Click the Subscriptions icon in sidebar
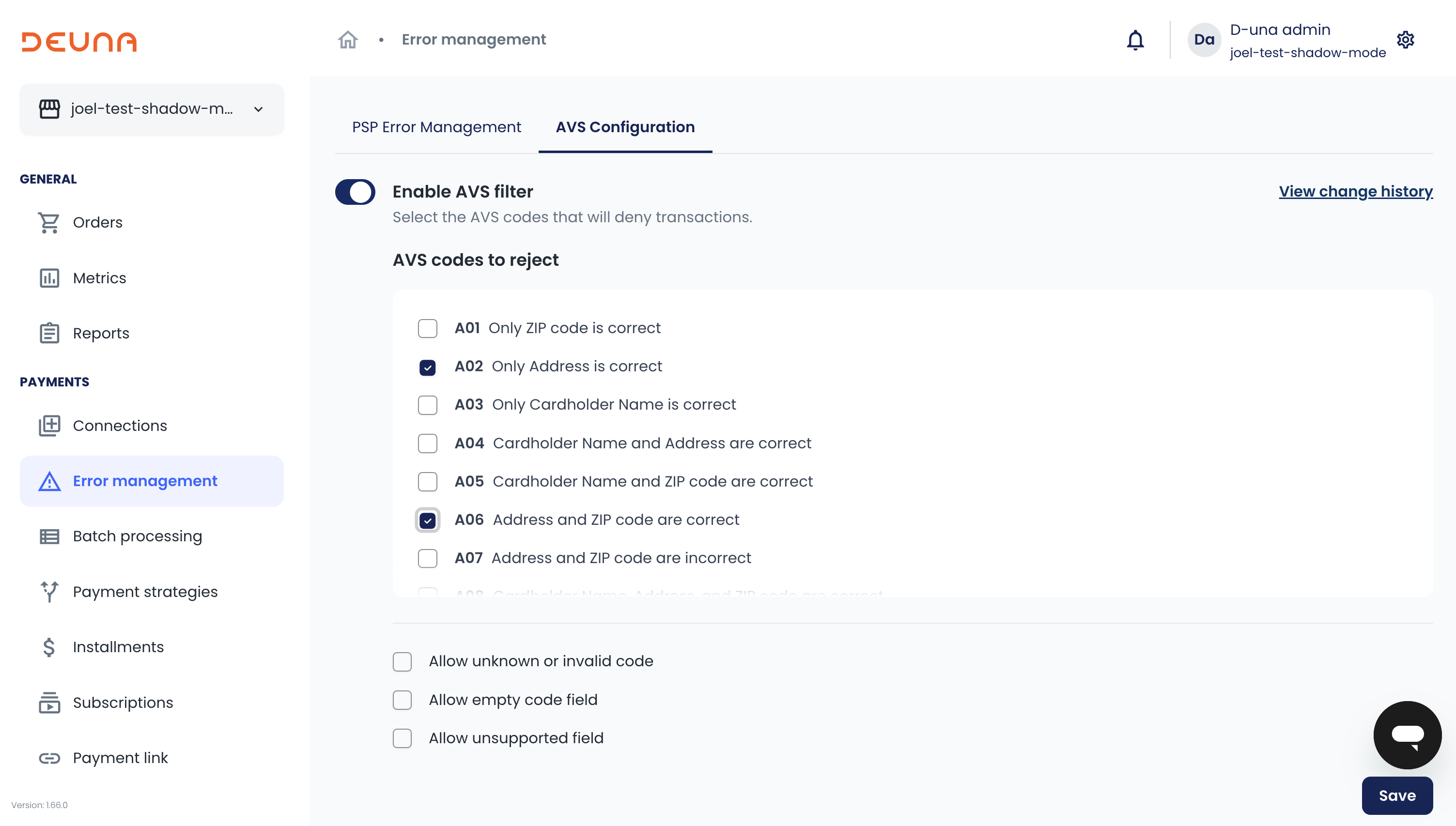1456x826 pixels. [49, 703]
